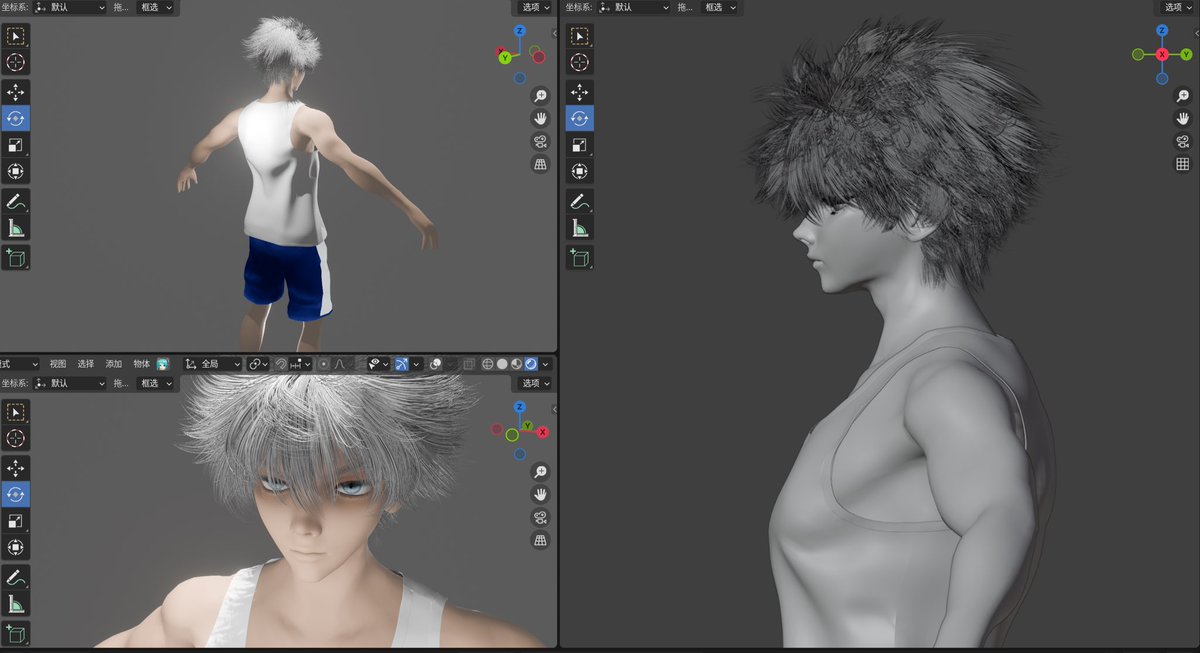This screenshot has height=653, width=1200.
Task: Select the Measure tool in top-left viewport
Action: 16,228
